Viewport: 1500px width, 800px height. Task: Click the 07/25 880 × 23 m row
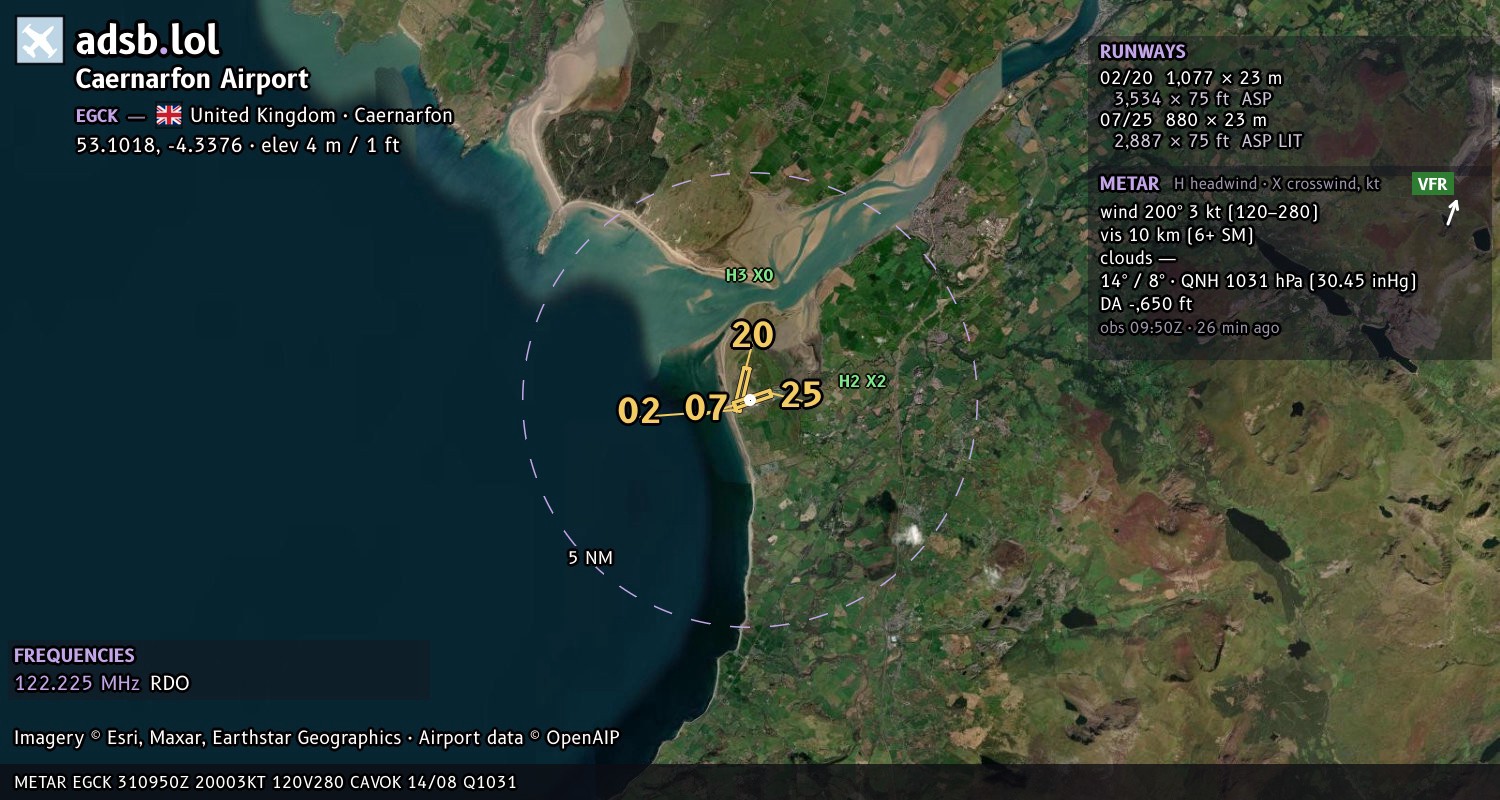[x=1183, y=120]
